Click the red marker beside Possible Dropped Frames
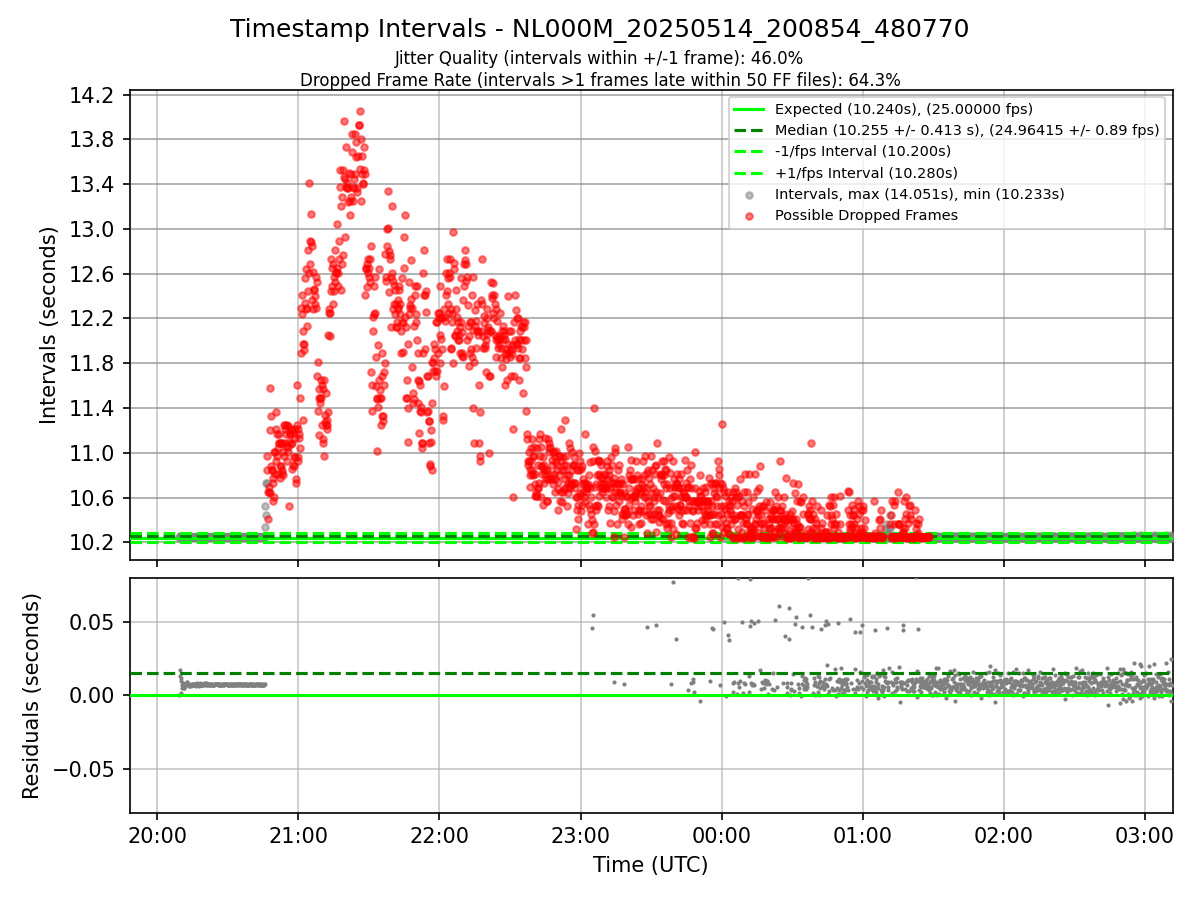 (x=750, y=215)
